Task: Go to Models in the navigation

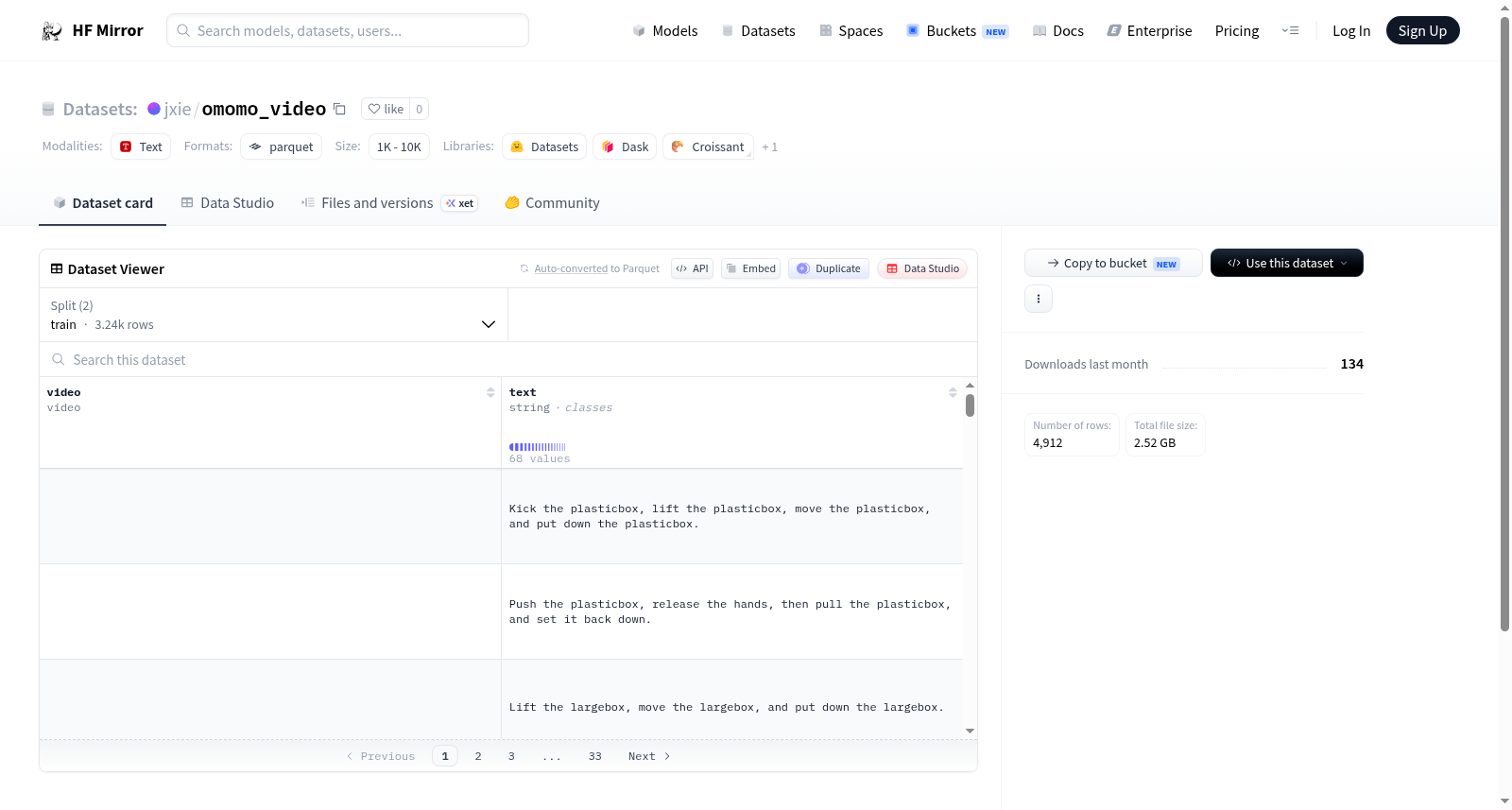Action: 665,30
